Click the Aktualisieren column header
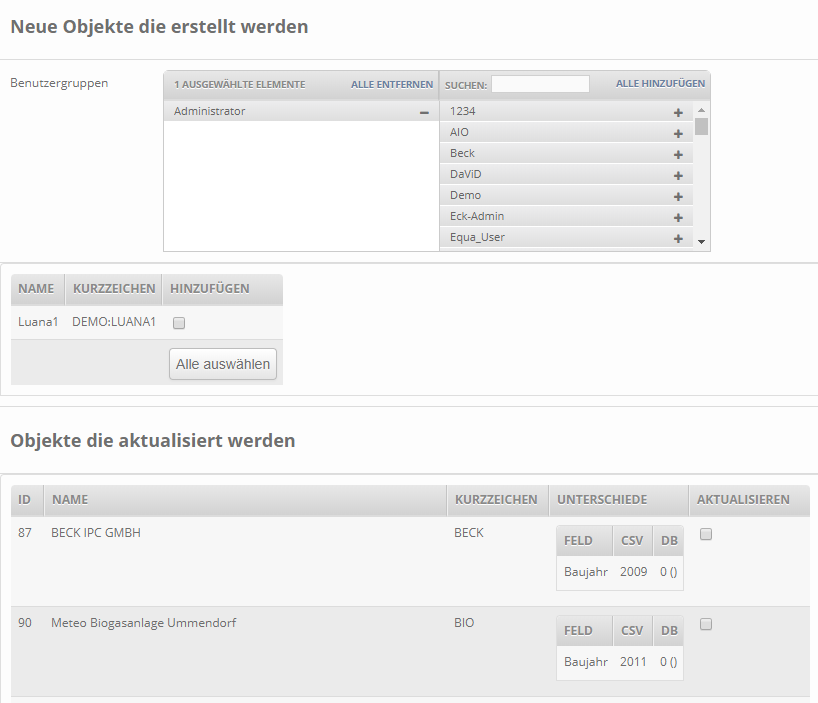 [750, 500]
